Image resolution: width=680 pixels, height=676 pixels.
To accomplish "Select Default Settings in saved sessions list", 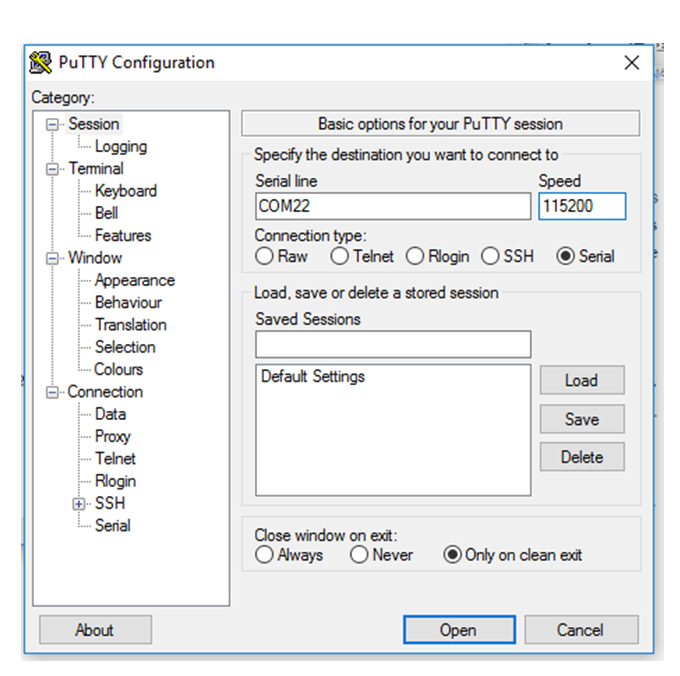I will (x=313, y=377).
